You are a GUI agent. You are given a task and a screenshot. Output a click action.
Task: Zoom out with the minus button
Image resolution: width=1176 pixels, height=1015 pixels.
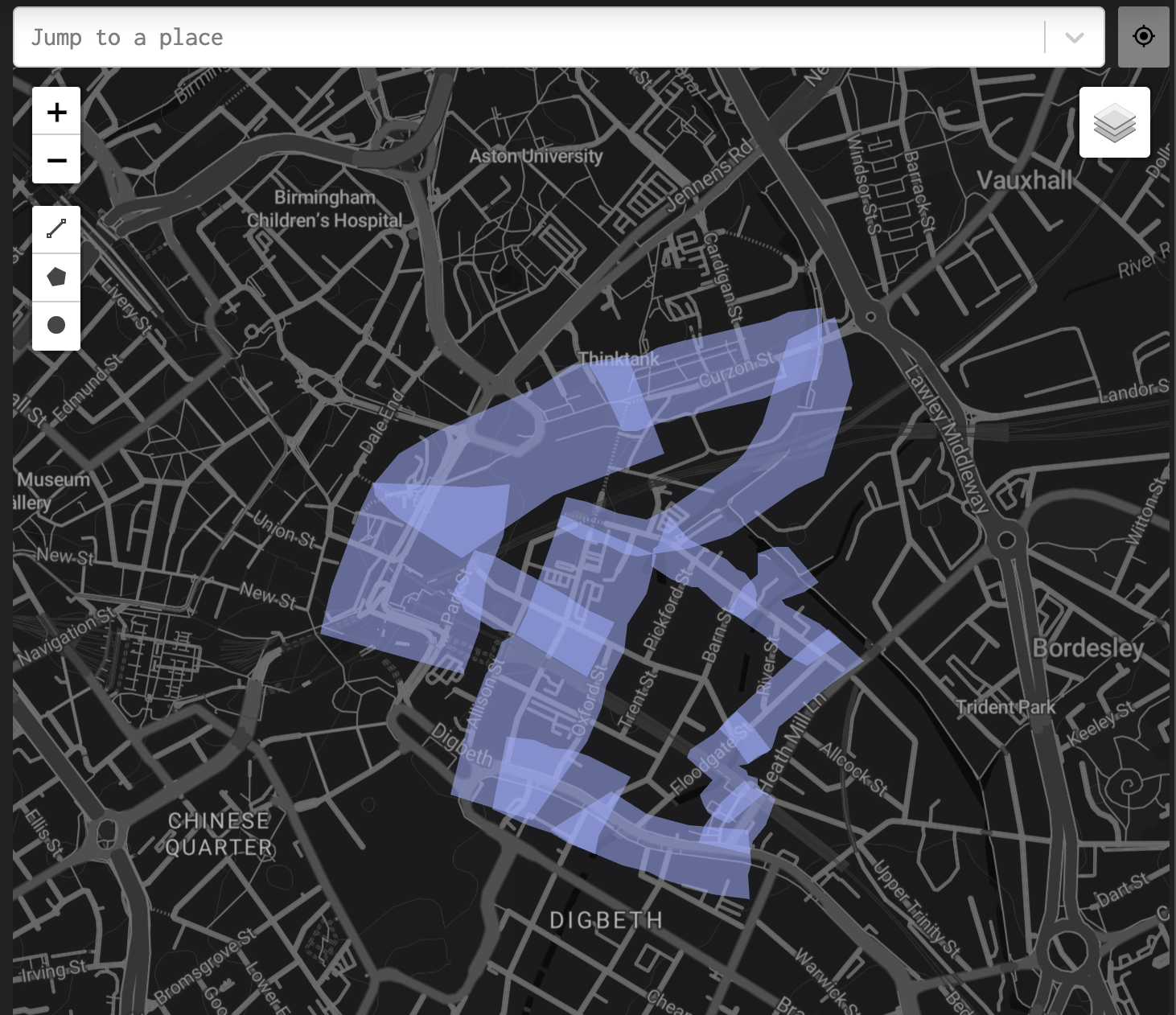tap(56, 160)
